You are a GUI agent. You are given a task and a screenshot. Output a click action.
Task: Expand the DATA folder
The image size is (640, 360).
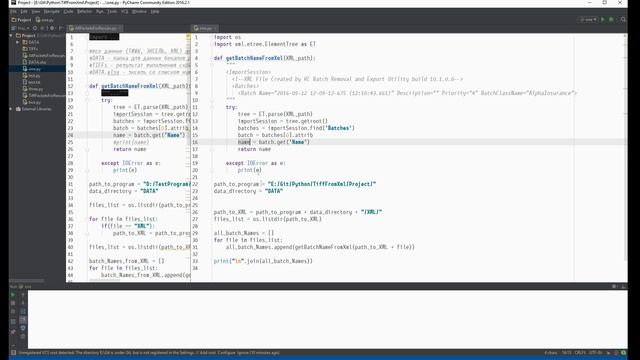tap(18, 42)
